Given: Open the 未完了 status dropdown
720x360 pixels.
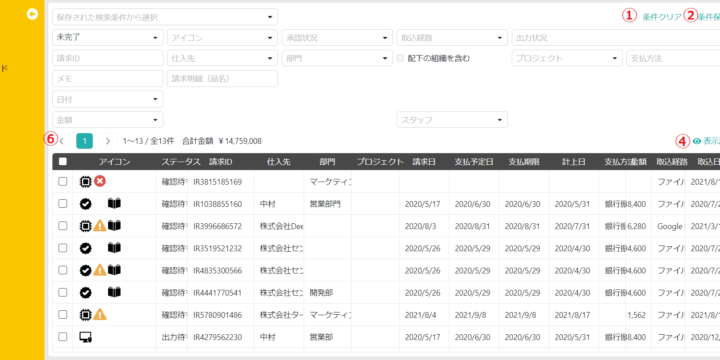Looking at the screenshot, I should [108, 38].
